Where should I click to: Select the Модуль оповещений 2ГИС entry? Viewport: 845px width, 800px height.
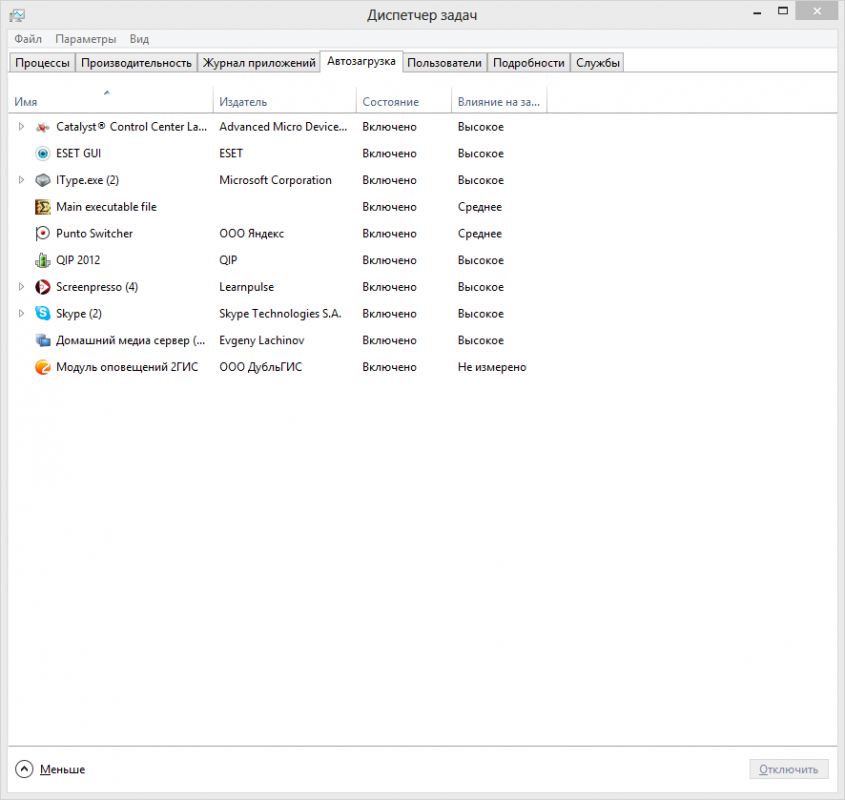pos(127,367)
